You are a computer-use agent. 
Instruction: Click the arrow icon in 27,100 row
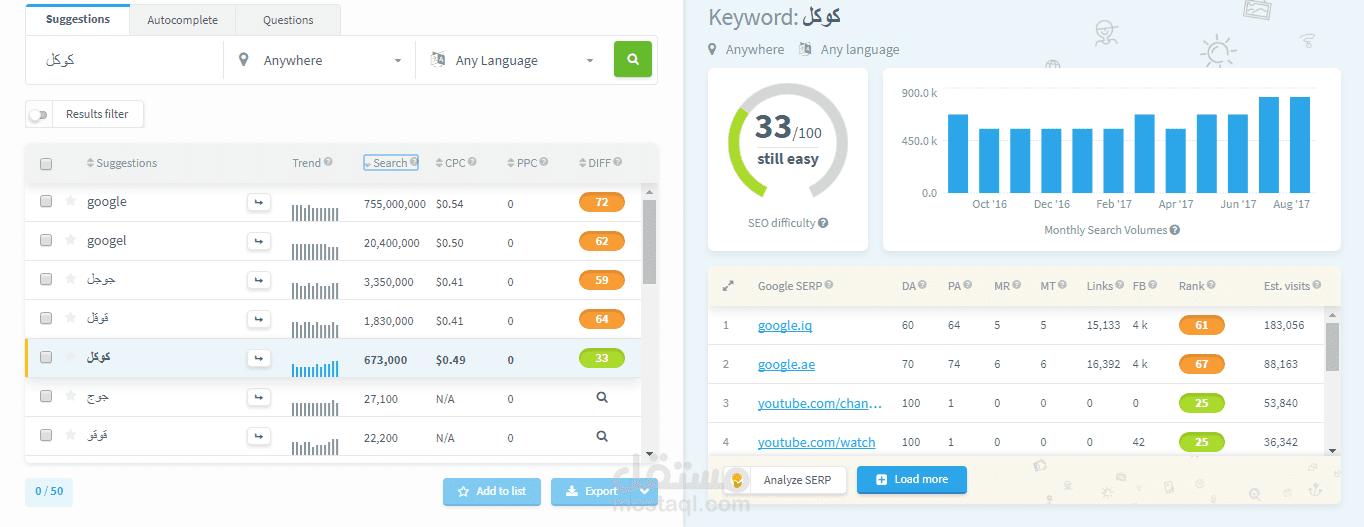[259, 397]
